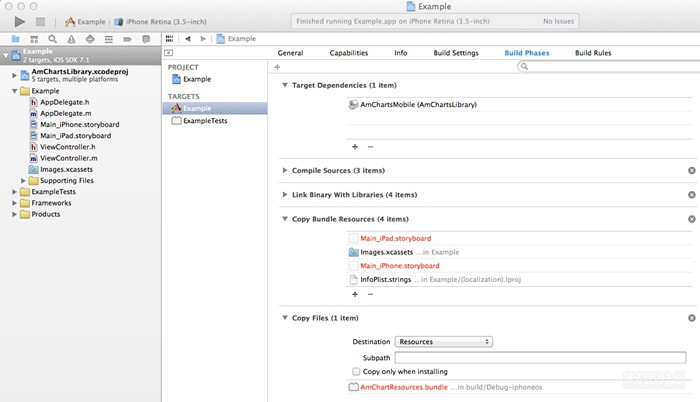Choose iPhone Retina (3.5-inch) destination

pos(161,21)
